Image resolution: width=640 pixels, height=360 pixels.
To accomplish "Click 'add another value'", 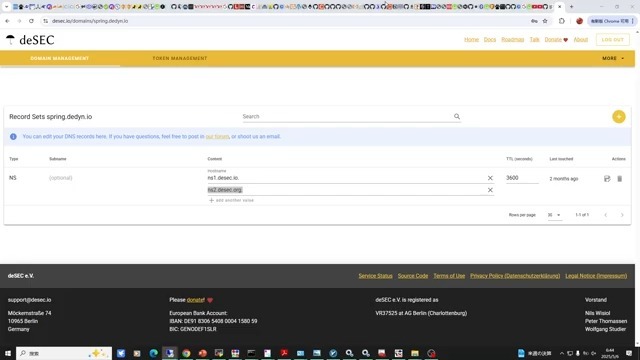I will click(x=231, y=200).
